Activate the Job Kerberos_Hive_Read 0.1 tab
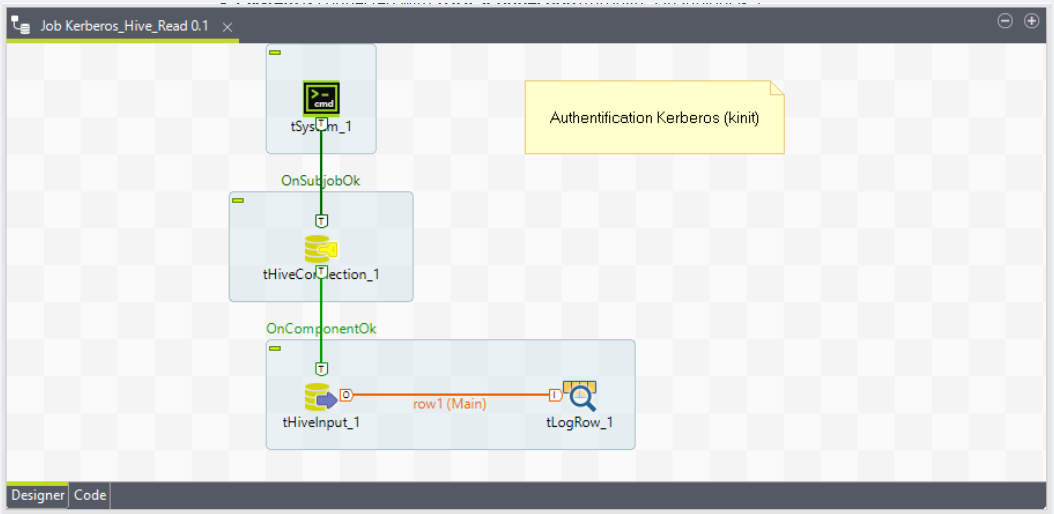The width and height of the screenshot is (1054, 514). point(124,27)
